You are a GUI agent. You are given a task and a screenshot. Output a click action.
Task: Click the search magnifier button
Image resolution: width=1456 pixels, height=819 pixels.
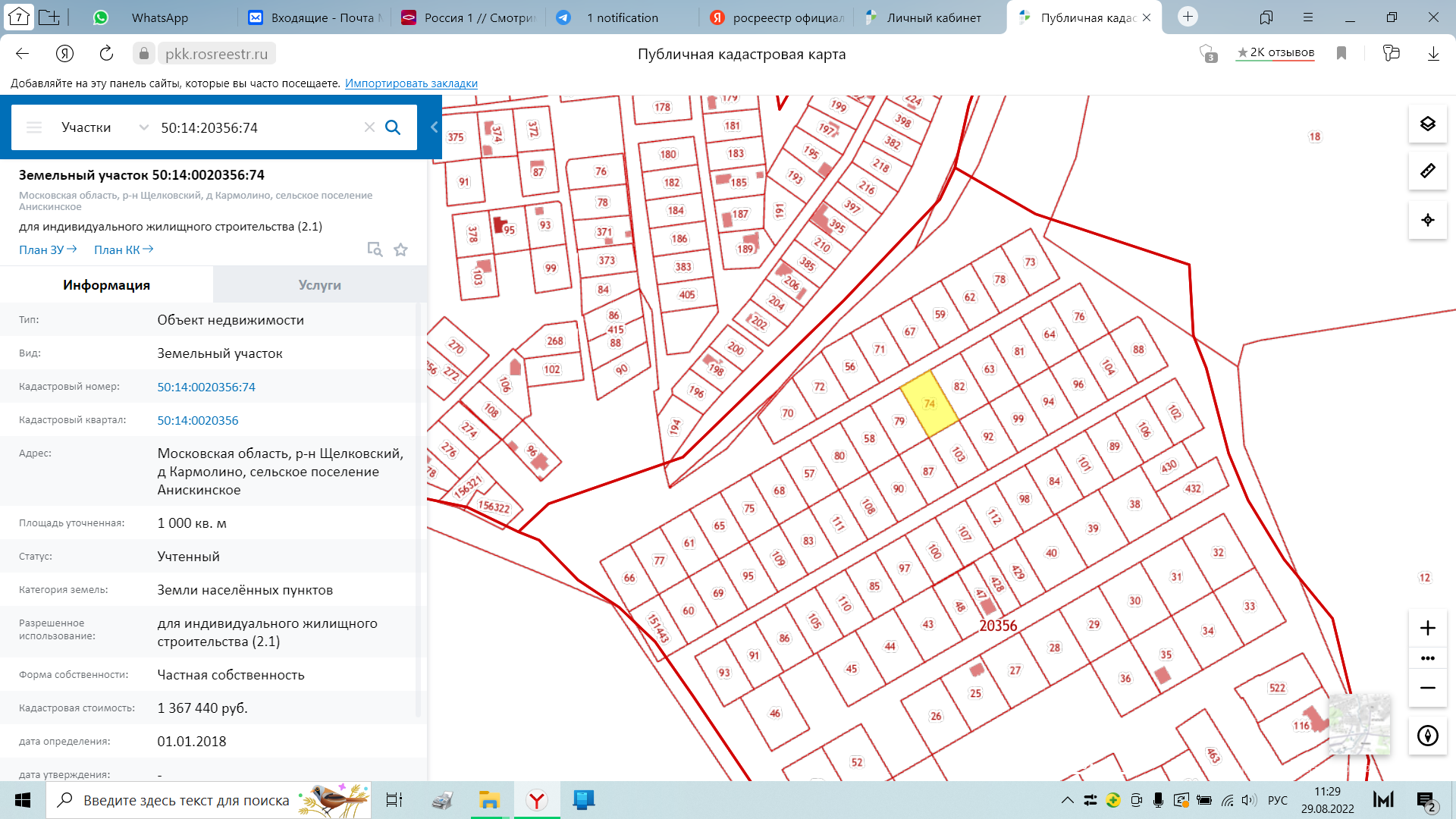[393, 127]
